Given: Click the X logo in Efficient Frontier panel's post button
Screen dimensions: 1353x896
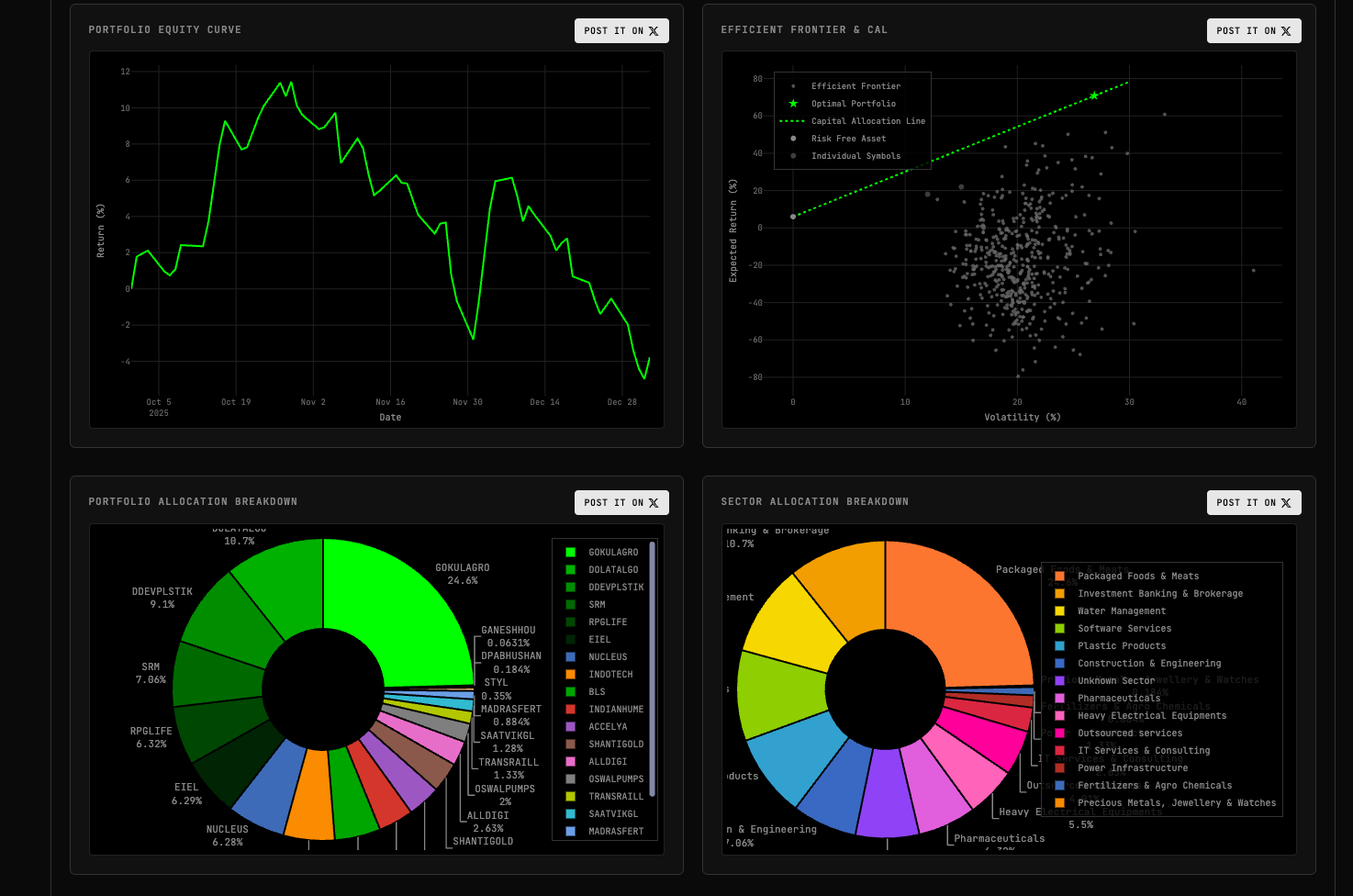Looking at the screenshot, I should (x=1286, y=29).
